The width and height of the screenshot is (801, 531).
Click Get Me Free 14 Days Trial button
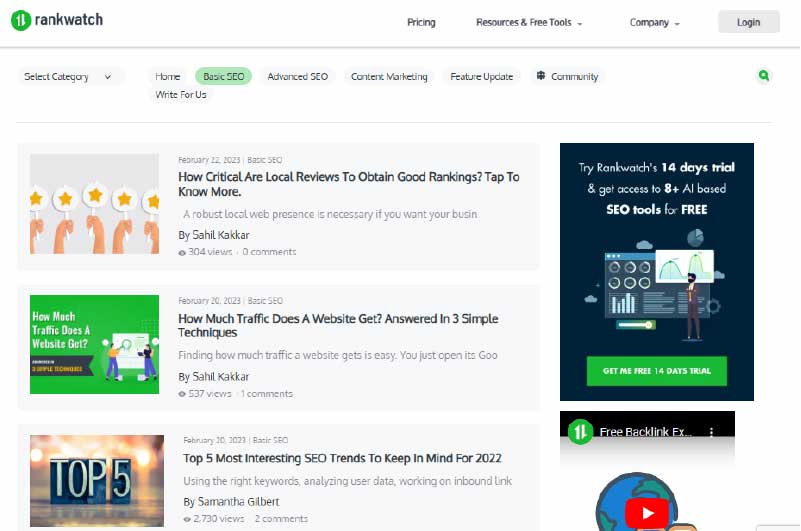(656, 371)
